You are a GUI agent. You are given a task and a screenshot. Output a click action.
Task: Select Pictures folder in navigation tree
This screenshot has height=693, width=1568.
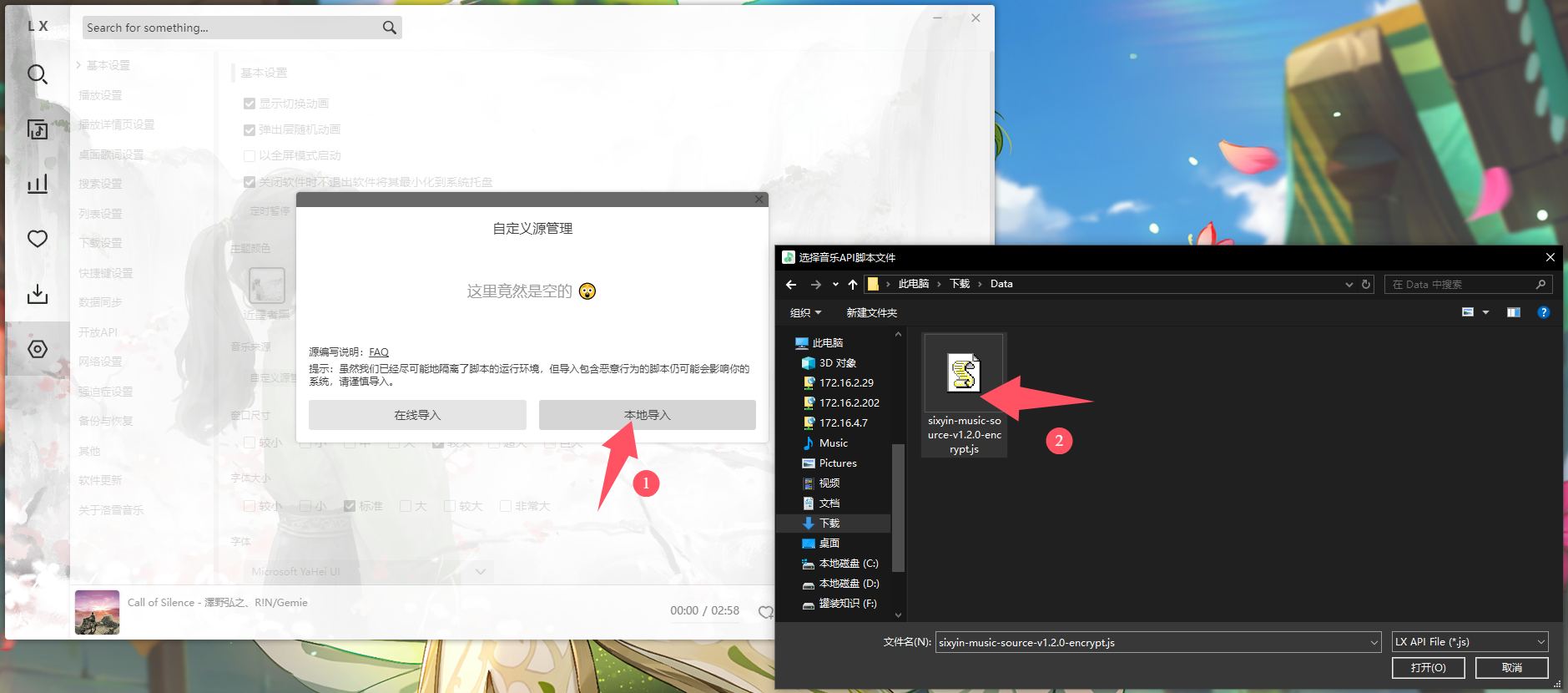pos(838,463)
